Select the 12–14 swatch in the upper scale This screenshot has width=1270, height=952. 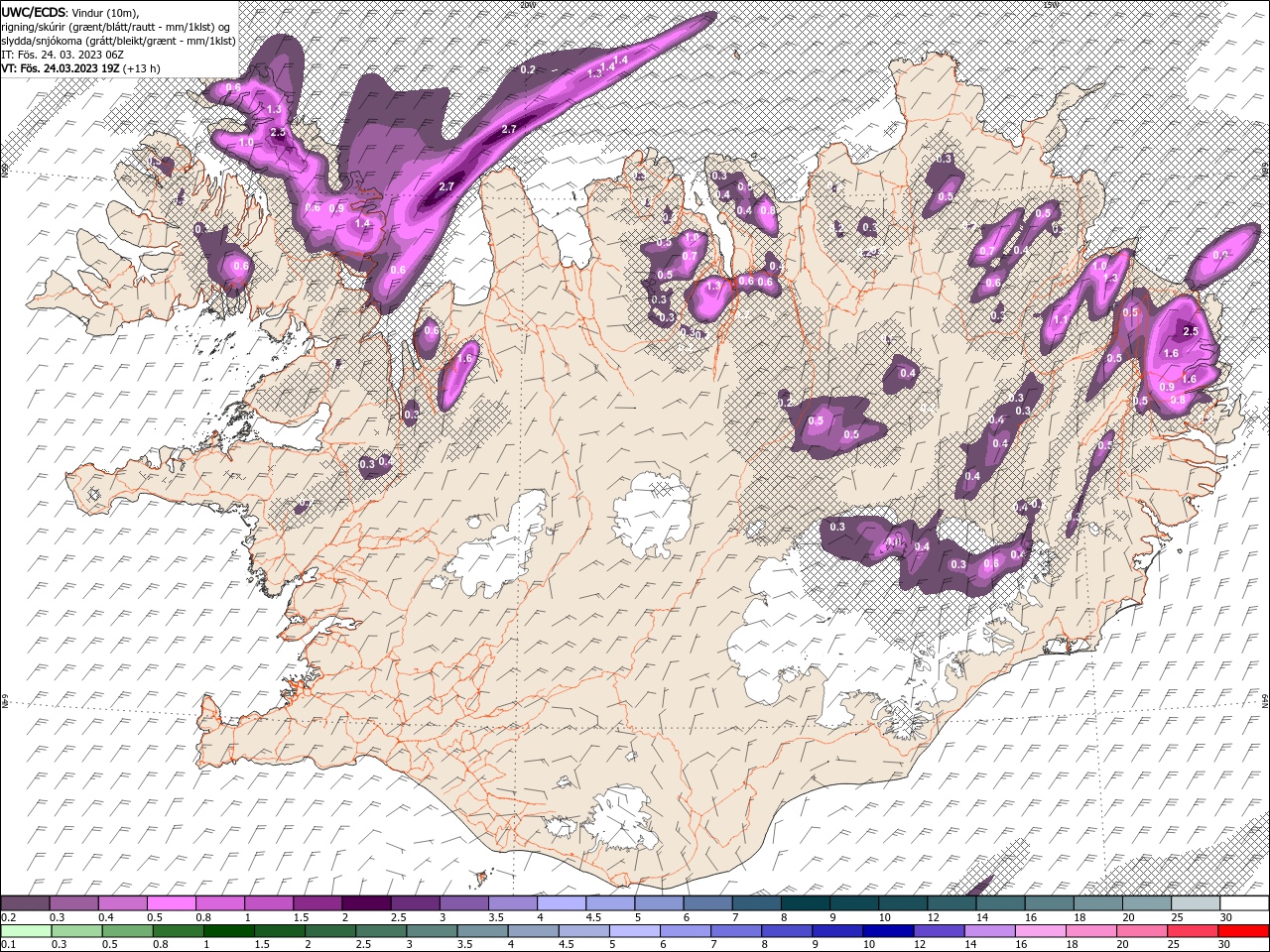[x=950, y=903]
